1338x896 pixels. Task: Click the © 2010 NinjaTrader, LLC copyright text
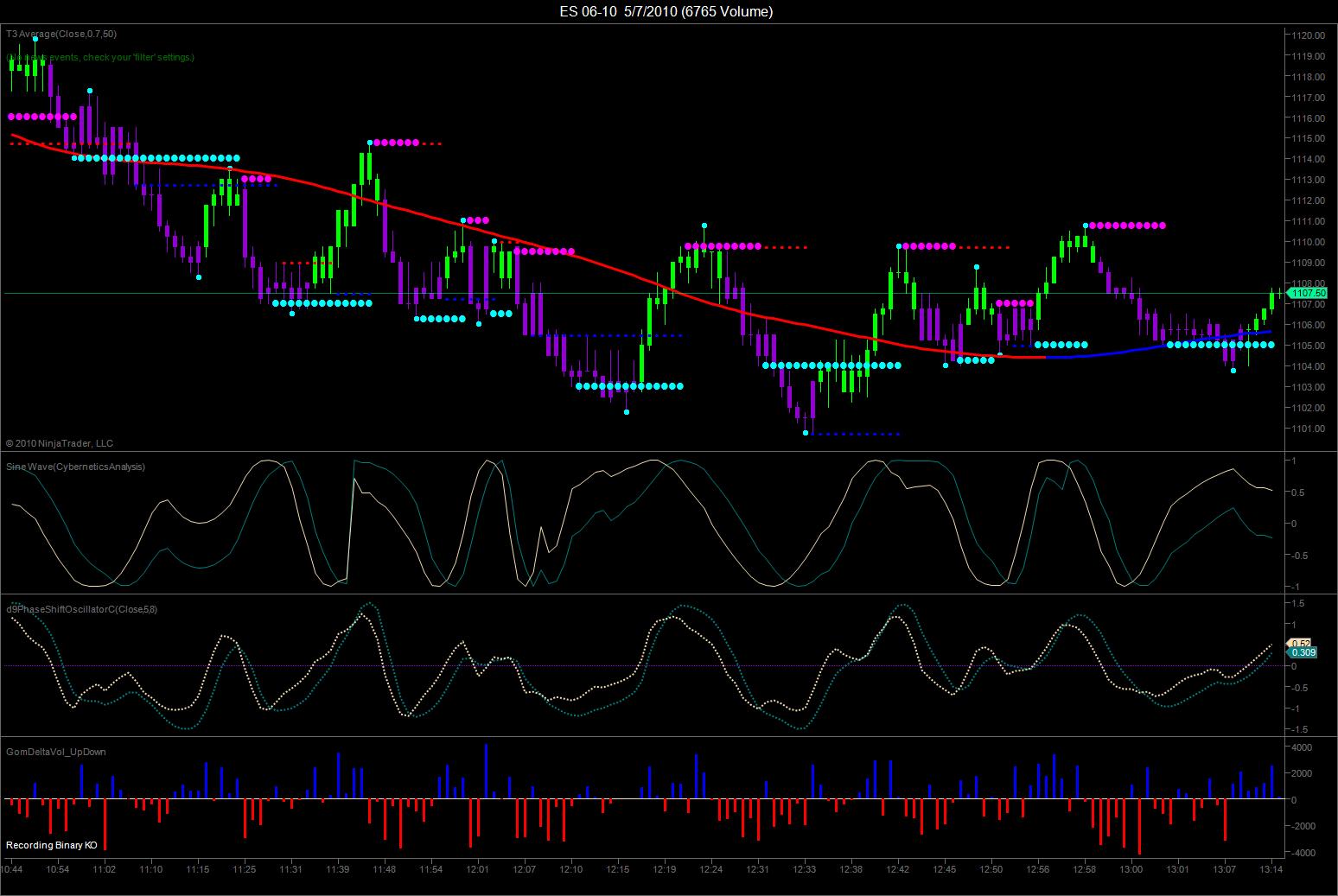coord(60,443)
